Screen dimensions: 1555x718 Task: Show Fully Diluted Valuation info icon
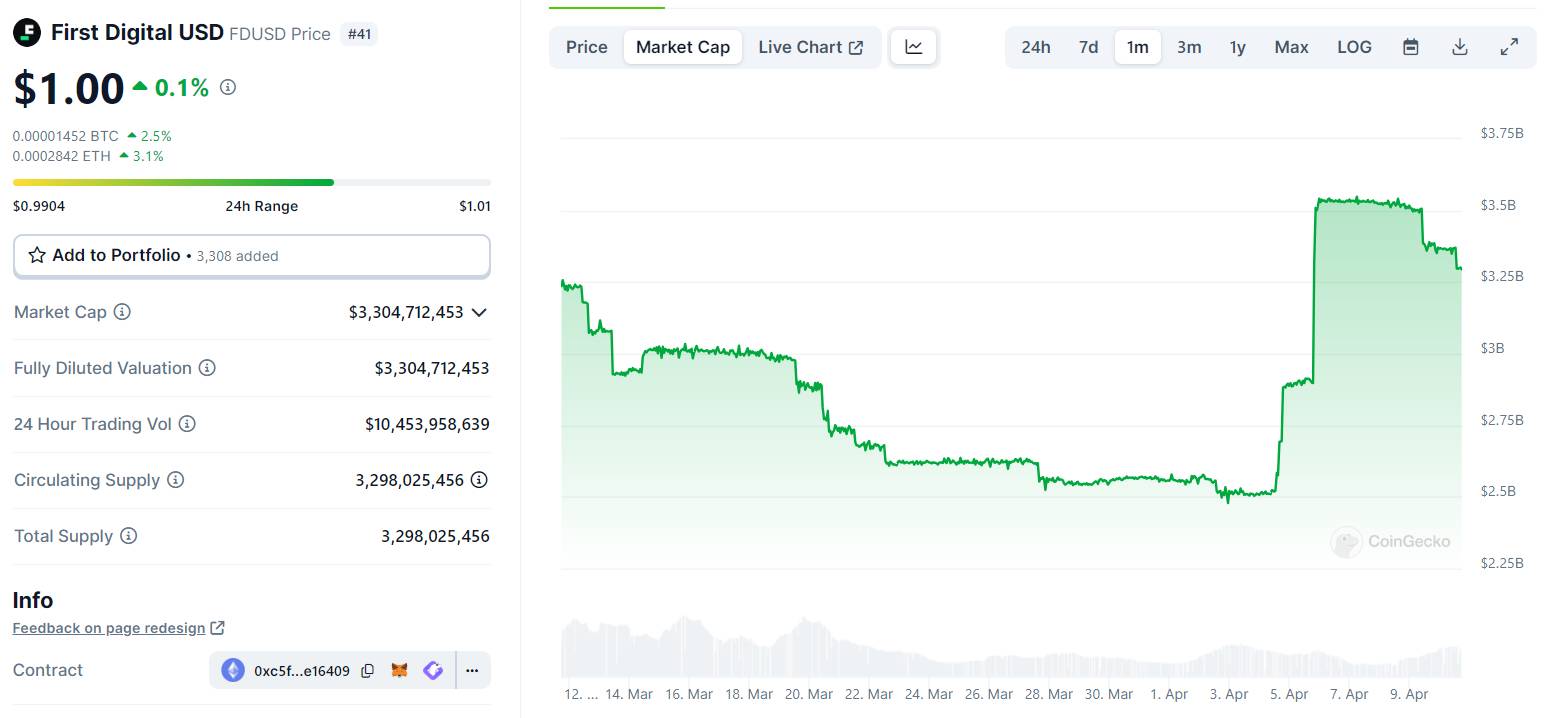(207, 368)
